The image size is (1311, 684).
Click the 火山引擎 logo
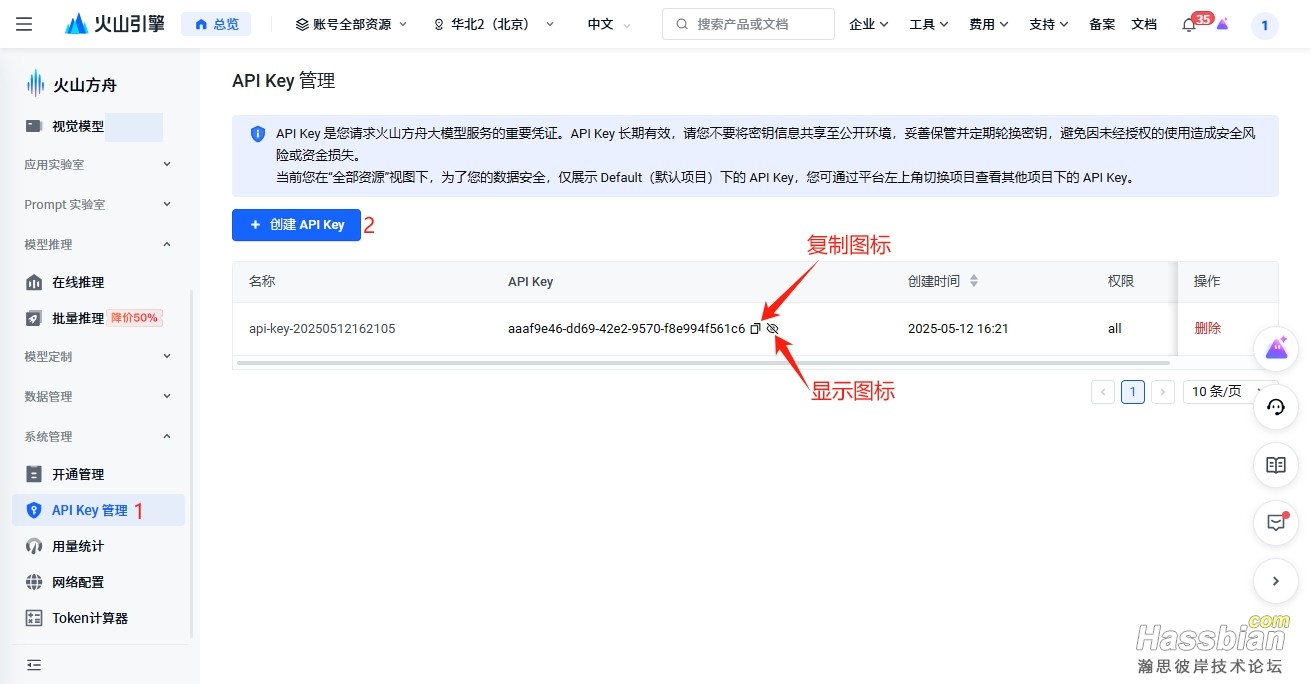pos(115,24)
